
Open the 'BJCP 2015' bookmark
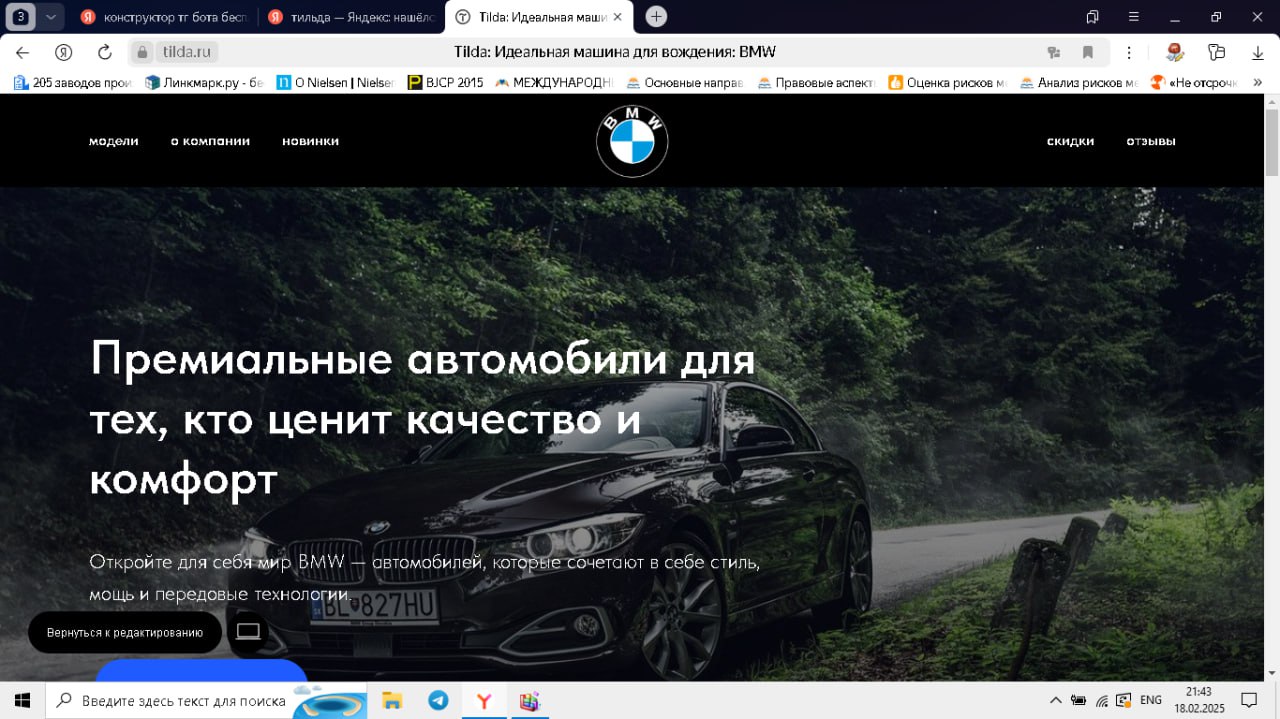[x=446, y=83]
